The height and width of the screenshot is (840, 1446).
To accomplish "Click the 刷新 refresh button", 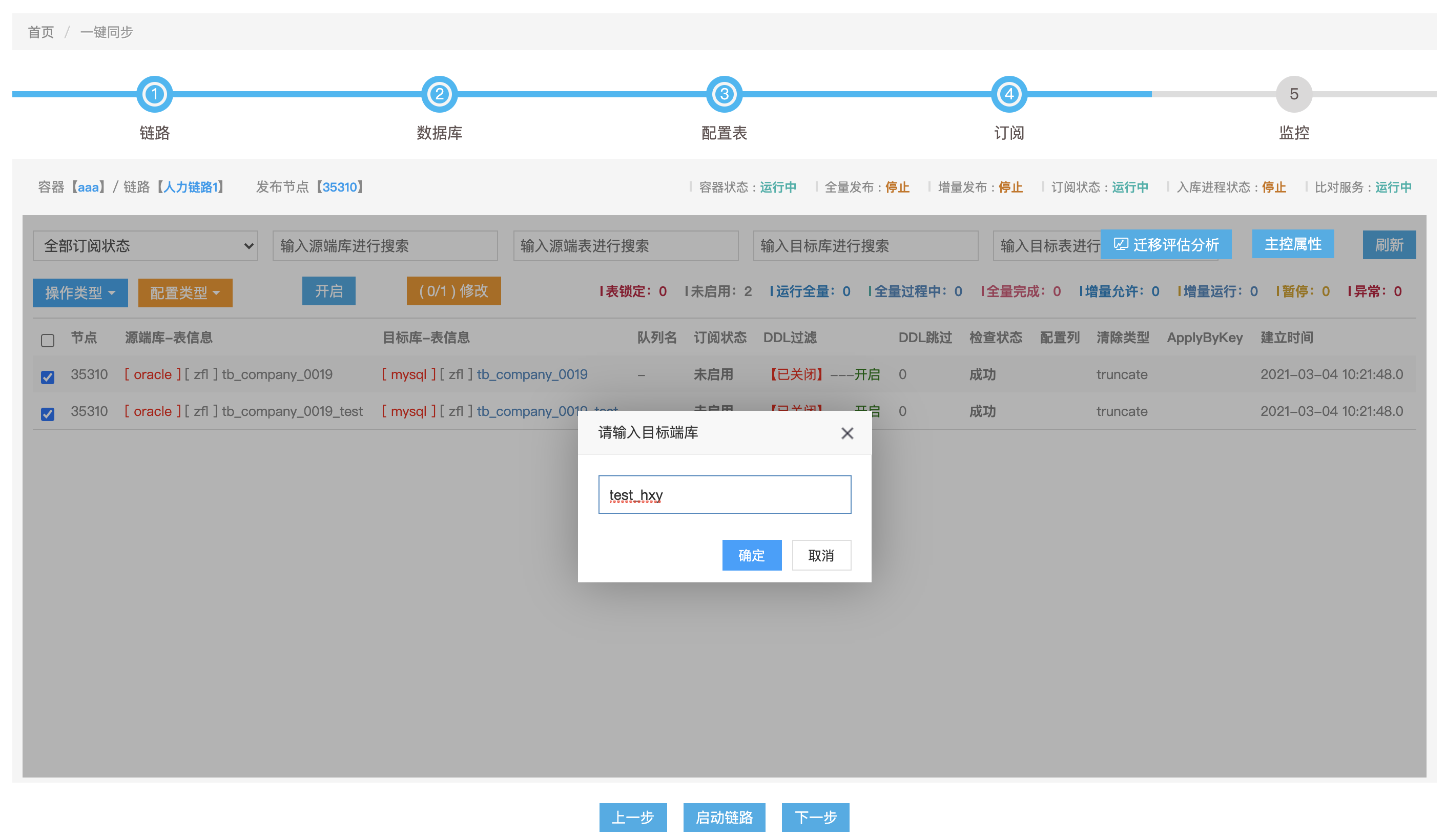I will [x=1389, y=245].
